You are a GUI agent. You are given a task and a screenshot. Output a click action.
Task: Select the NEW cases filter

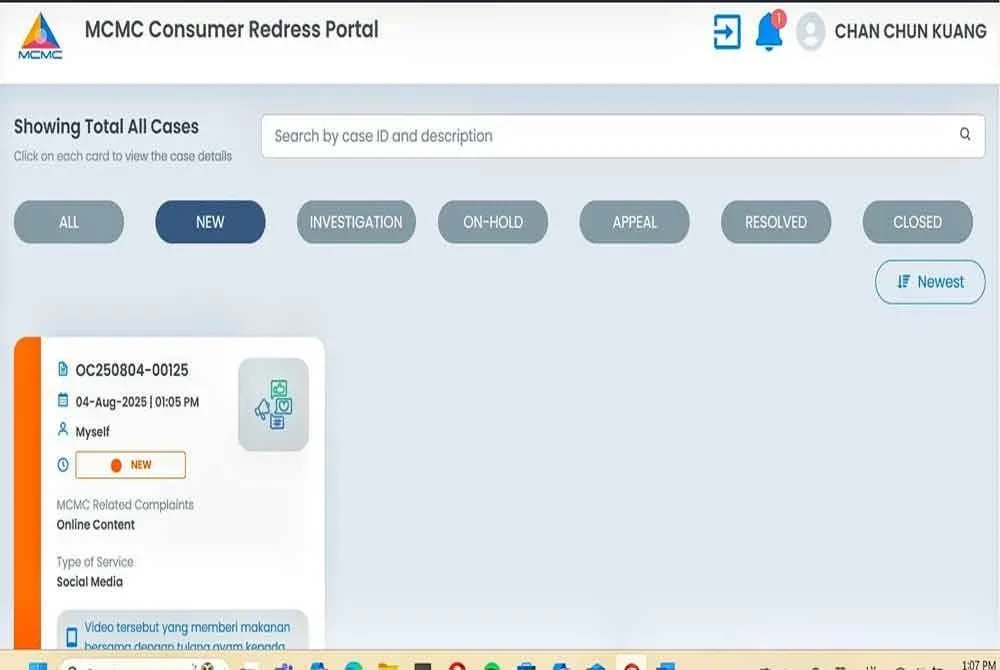click(210, 222)
